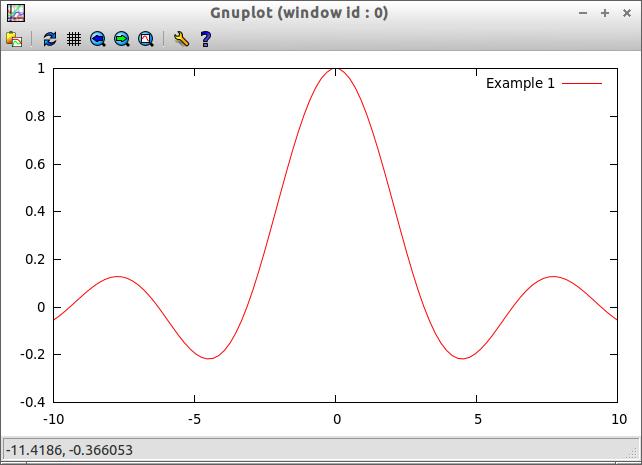Click the curve's central peak at x=0
This screenshot has height=465, width=642.
tap(335, 69)
